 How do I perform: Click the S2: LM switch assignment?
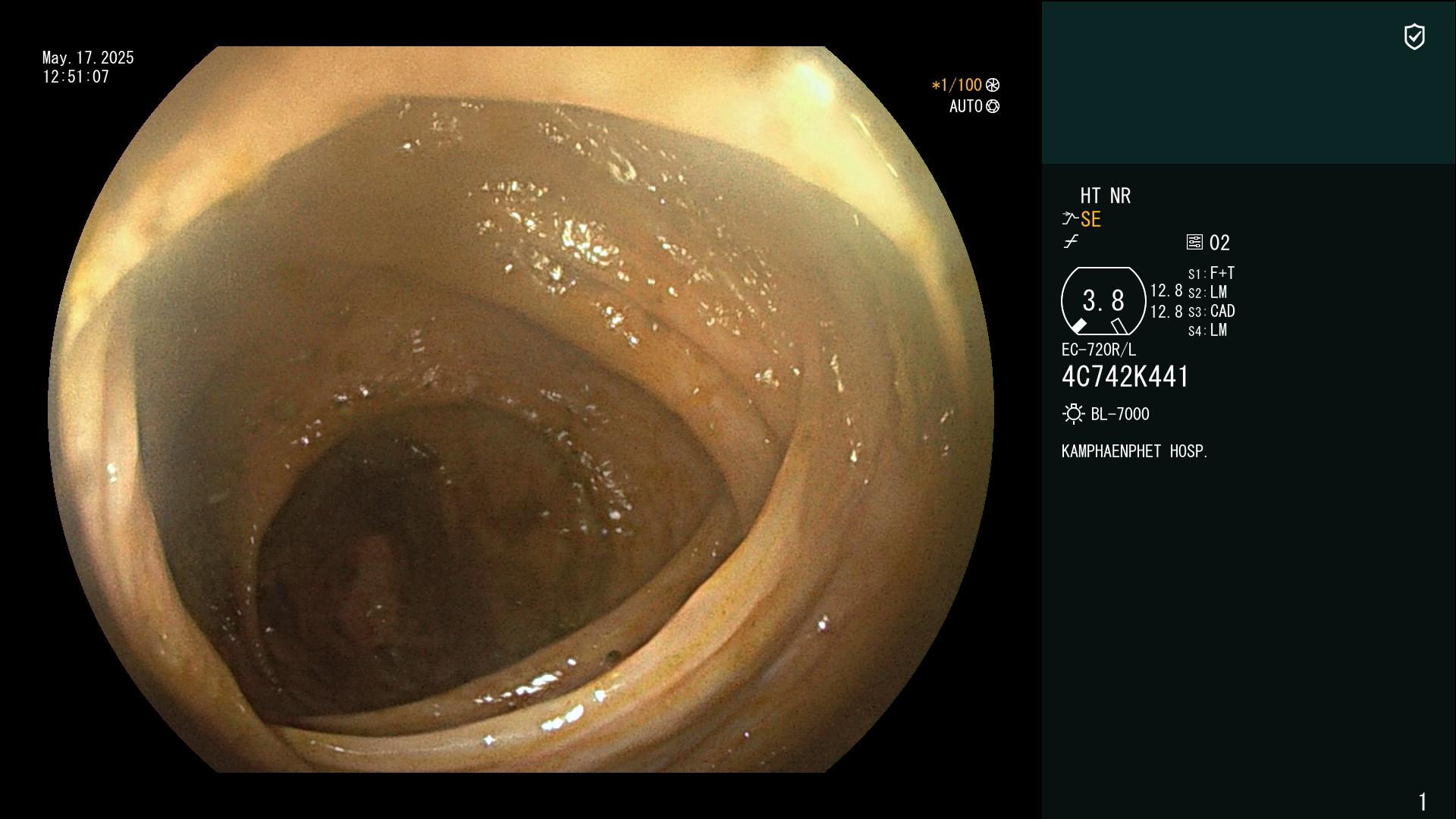point(1207,292)
